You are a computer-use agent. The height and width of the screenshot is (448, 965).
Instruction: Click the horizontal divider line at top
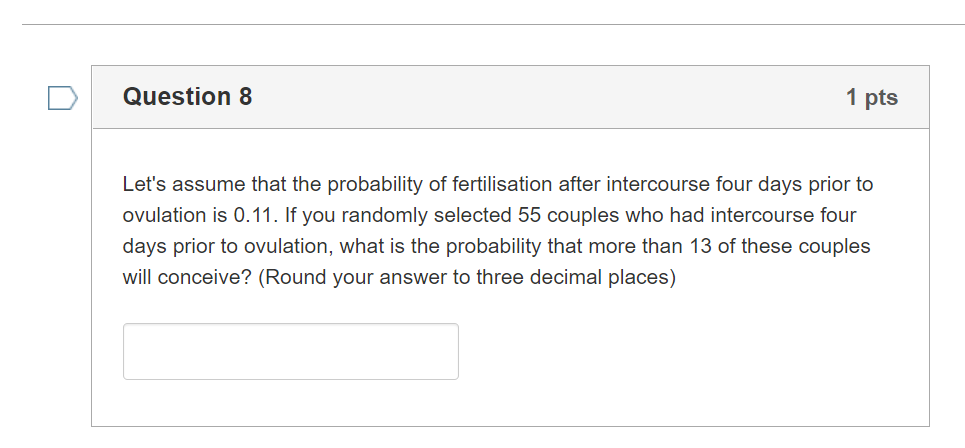493,25
